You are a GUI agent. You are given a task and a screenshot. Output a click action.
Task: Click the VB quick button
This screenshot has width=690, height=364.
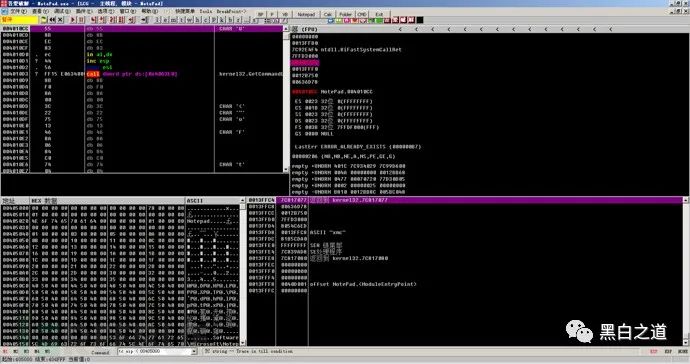pos(285,14)
